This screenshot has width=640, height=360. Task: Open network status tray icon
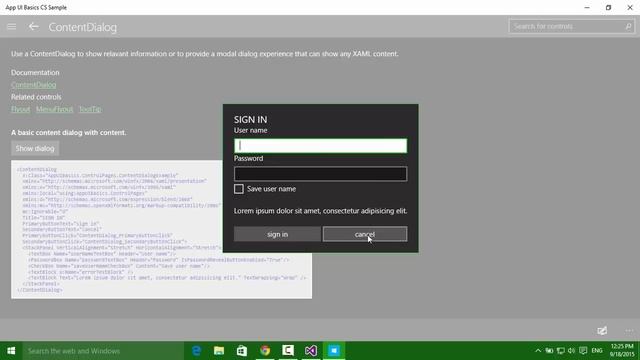[x=561, y=351]
